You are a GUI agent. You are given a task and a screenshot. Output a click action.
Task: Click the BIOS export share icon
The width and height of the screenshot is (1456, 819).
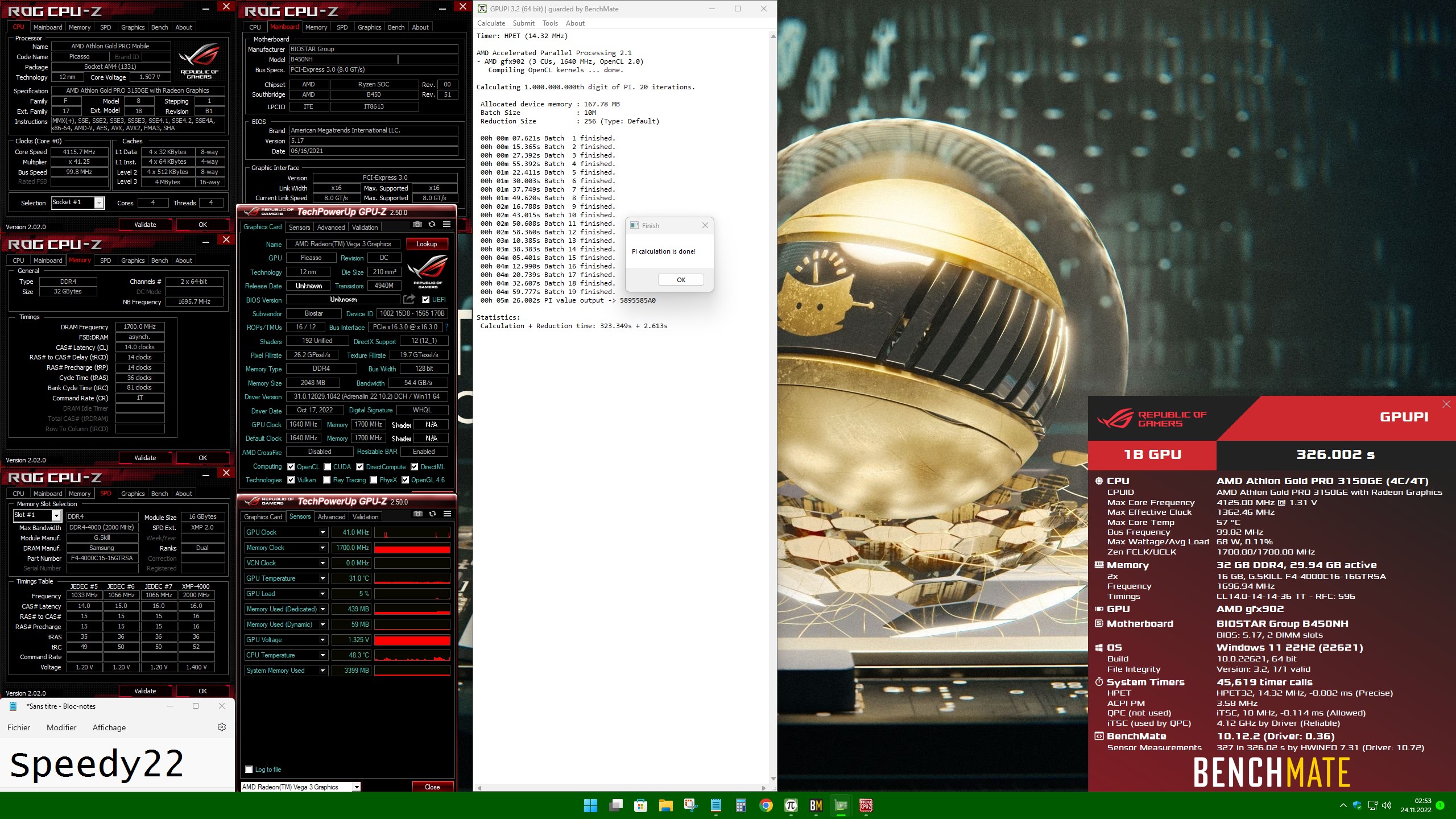click(409, 299)
